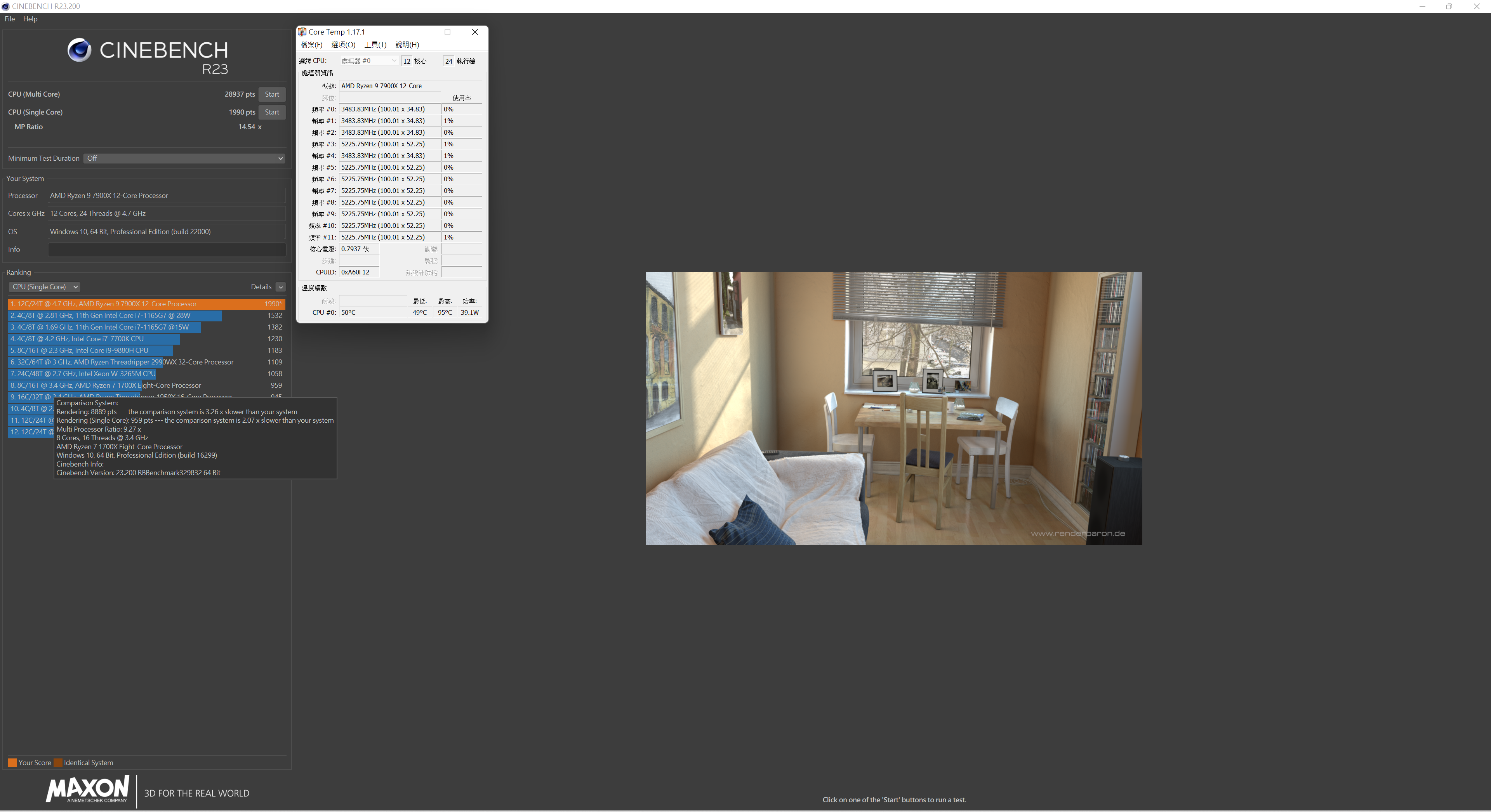Click the 1990 pts single core score
Image resolution: width=1491 pixels, height=812 pixels.
pos(242,112)
